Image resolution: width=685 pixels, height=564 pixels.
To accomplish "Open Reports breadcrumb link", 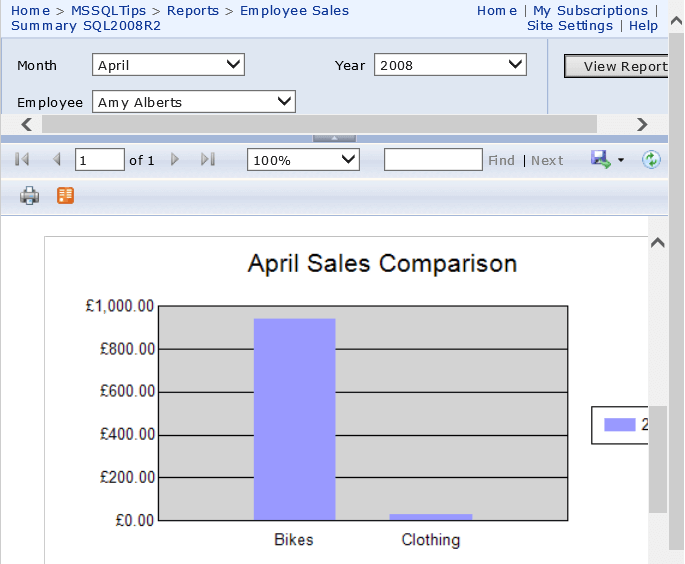I will (x=193, y=10).
